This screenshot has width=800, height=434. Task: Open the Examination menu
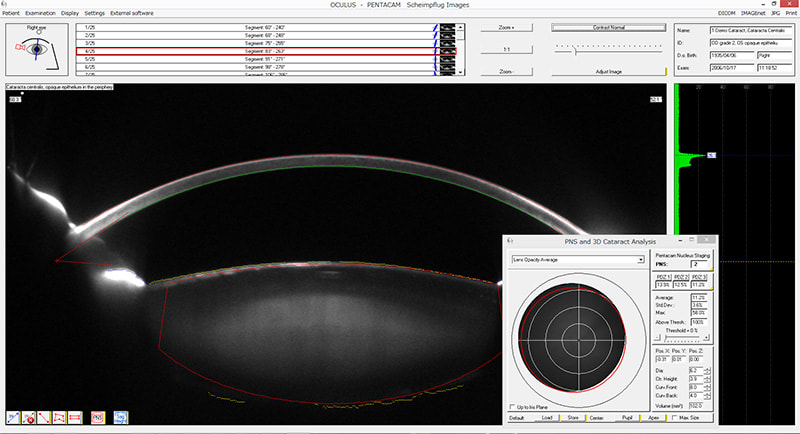coord(41,13)
